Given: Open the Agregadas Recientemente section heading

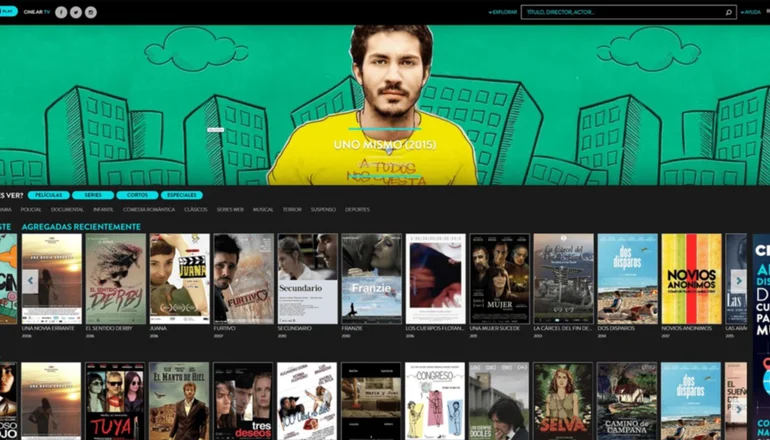Looking at the screenshot, I should (81, 227).
